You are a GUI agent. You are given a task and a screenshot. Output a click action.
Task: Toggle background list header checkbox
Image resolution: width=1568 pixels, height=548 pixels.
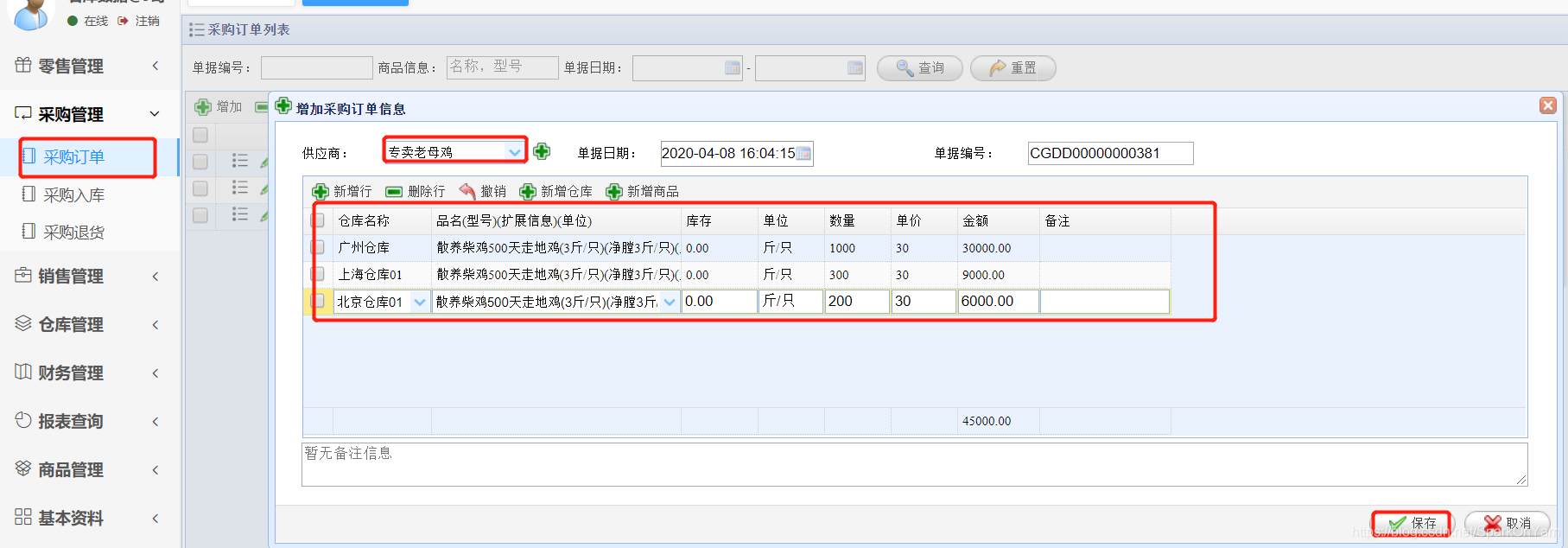tap(200, 135)
